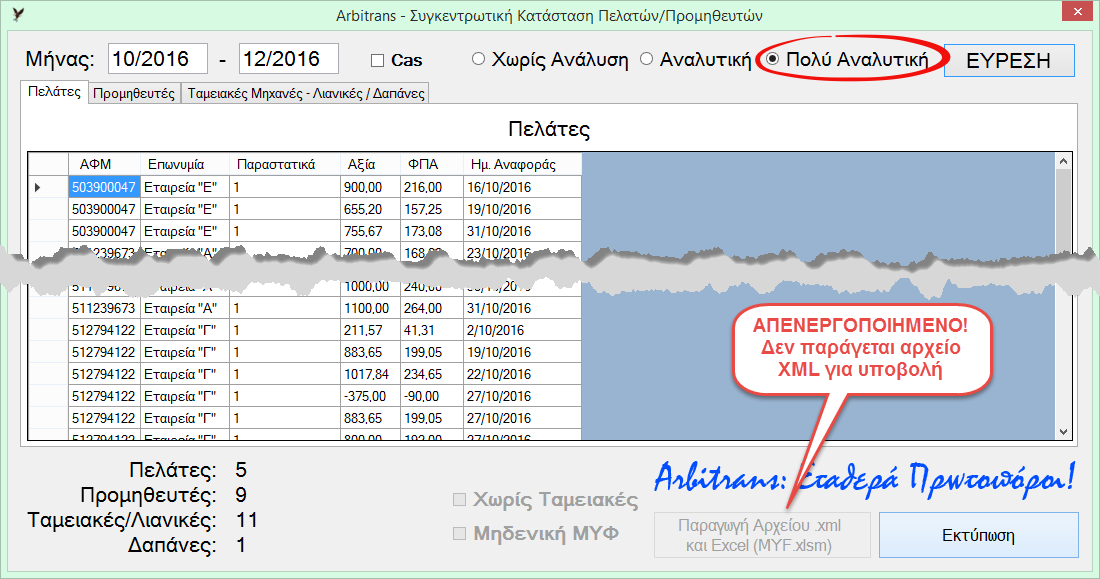This screenshot has width=1100, height=579.
Task: Click the value cell 211,57
Action: pyautogui.click(x=370, y=330)
